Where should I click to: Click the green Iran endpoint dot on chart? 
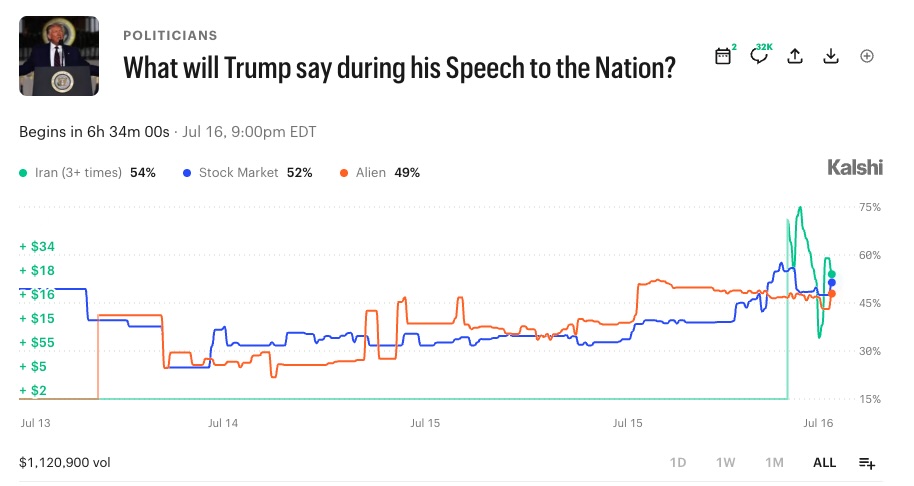(x=832, y=274)
